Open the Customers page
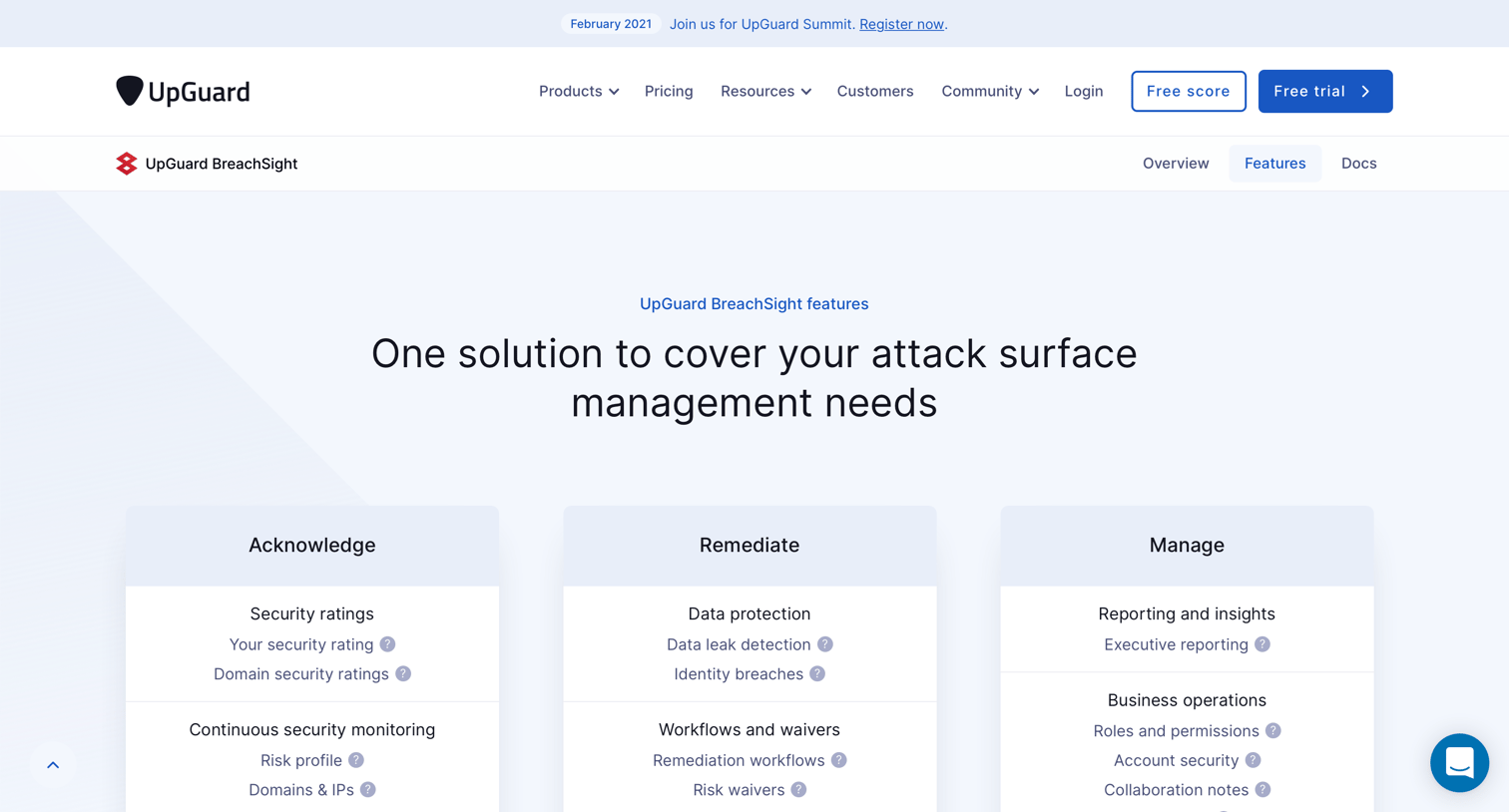 click(875, 91)
